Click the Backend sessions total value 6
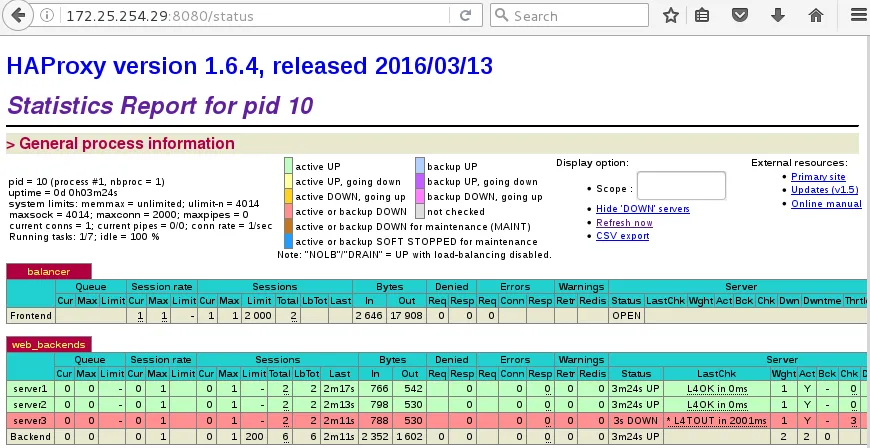Image resolution: width=870 pixels, height=448 pixels. 285,436
